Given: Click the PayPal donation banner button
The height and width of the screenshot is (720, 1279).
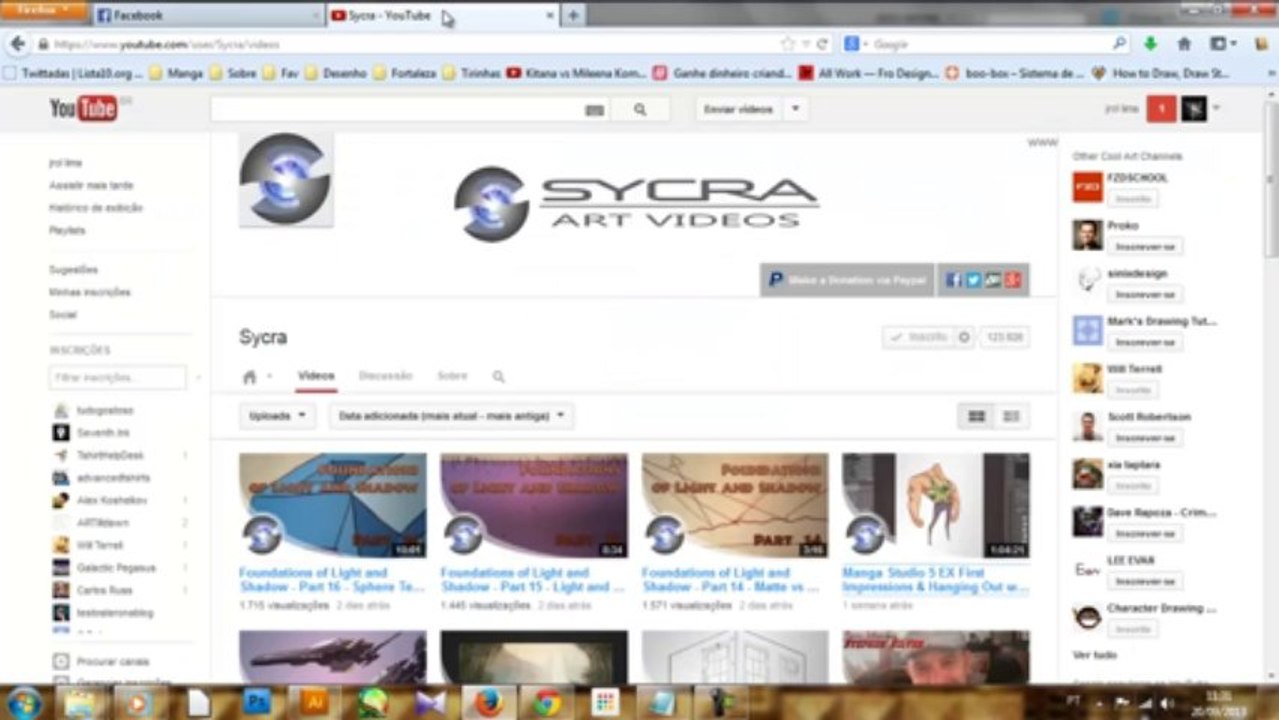Looking at the screenshot, I should click(847, 281).
